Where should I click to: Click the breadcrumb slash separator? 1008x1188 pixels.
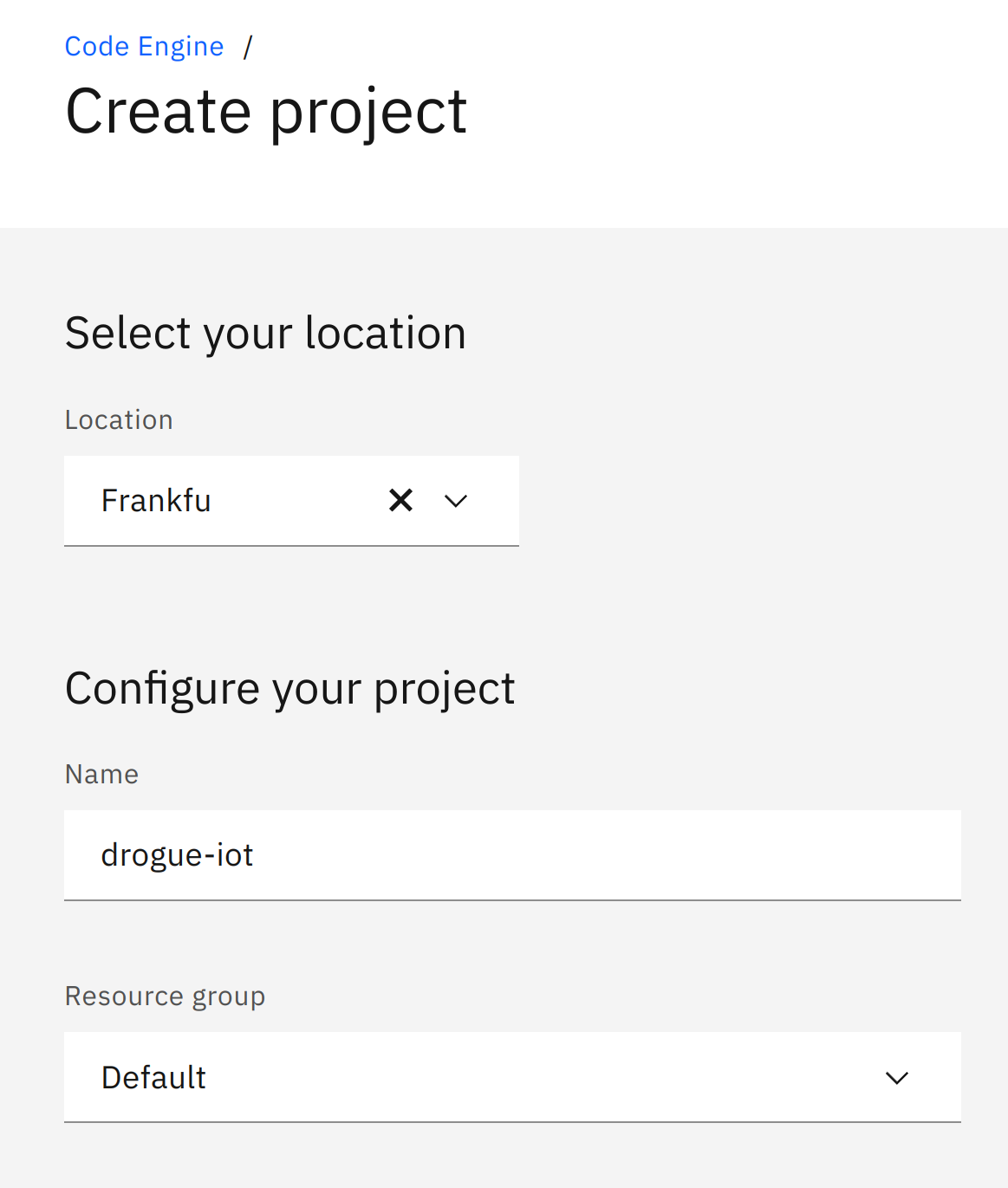(248, 47)
